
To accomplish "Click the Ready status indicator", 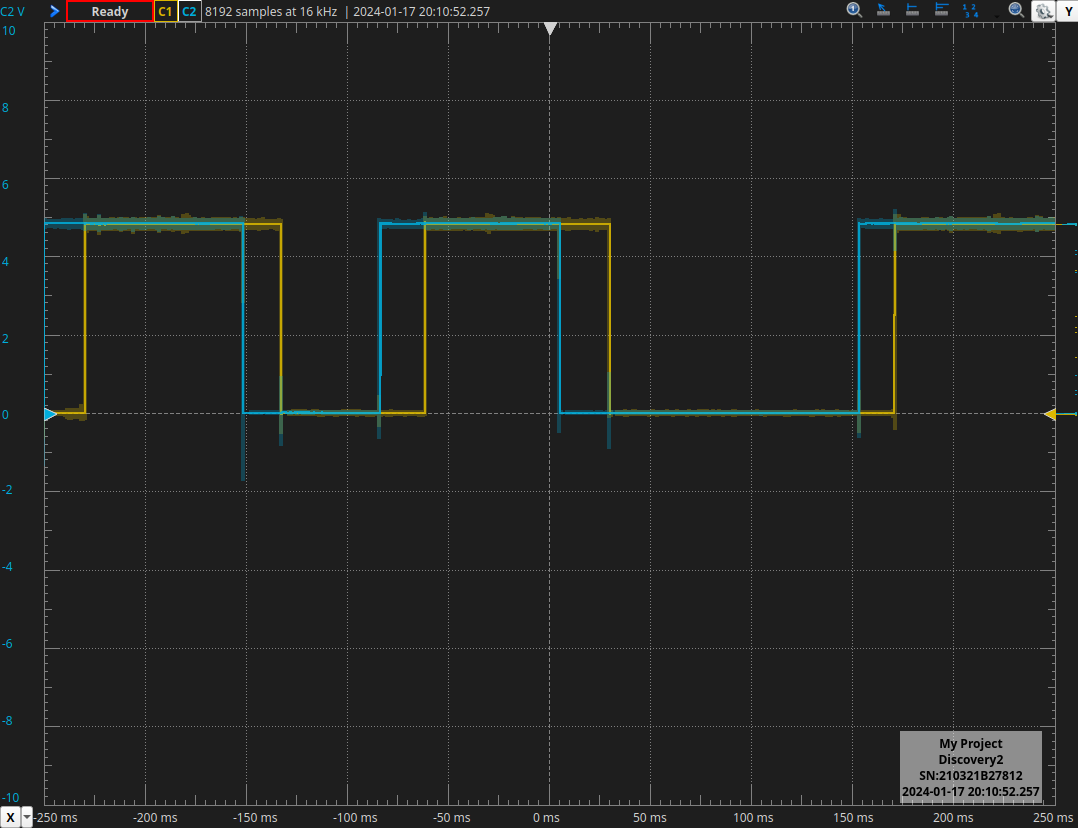I will tap(110, 11).
